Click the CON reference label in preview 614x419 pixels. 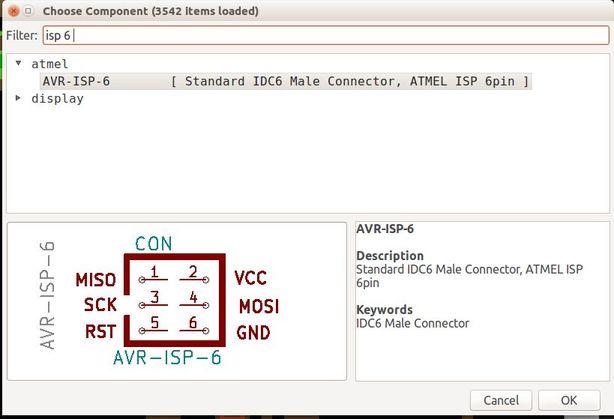click(x=154, y=244)
